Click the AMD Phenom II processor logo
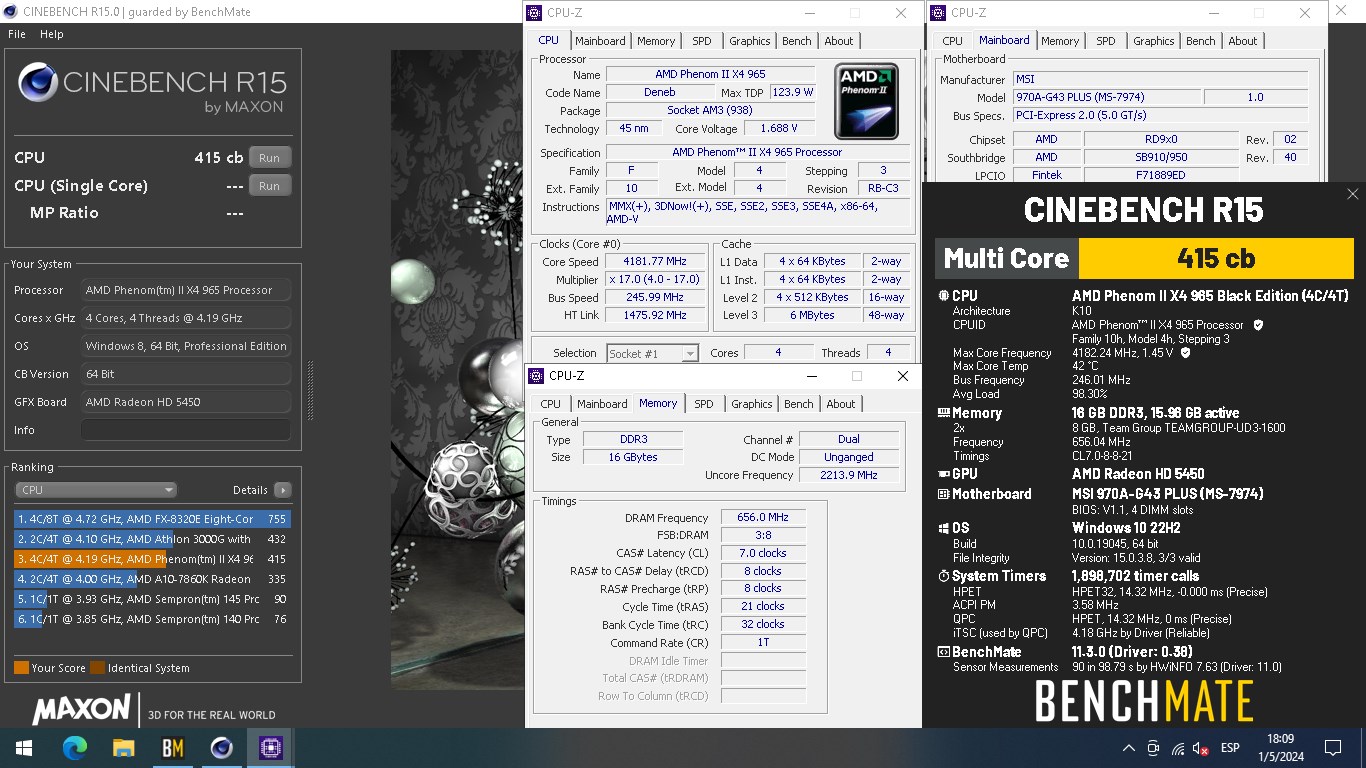The width and height of the screenshot is (1366, 768). (866, 101)
